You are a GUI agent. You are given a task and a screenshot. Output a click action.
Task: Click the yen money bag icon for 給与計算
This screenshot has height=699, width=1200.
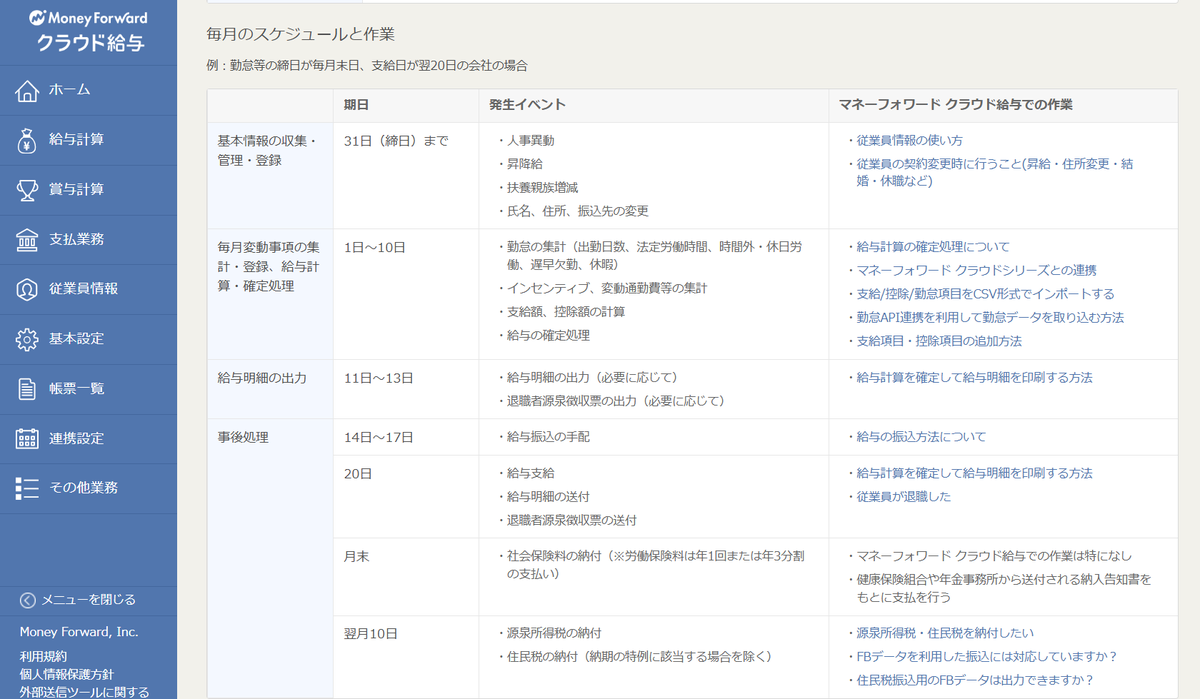pyautogui.click(x=27, y=140)
